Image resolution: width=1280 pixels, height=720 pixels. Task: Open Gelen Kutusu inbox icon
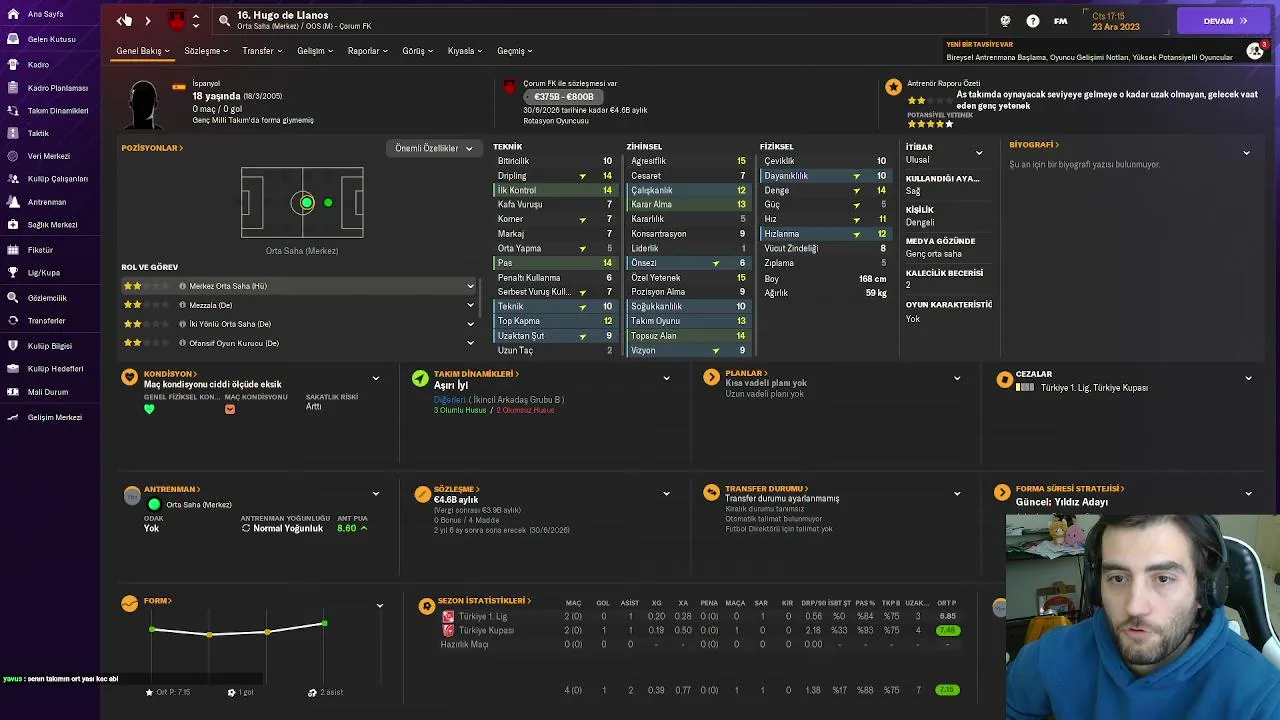coord(13,39)
